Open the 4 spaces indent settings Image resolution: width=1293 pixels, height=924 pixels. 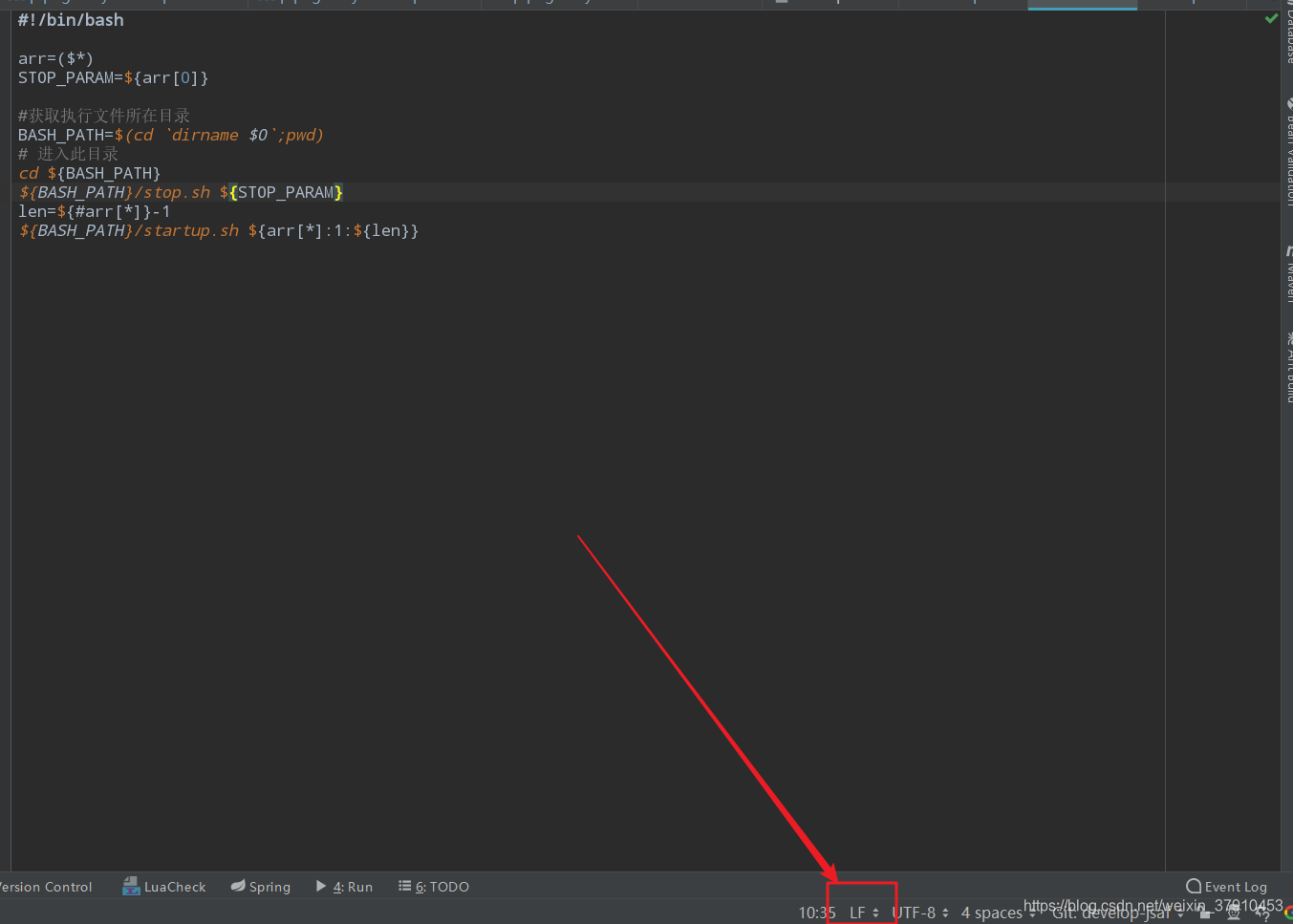[x=998, y=913]
